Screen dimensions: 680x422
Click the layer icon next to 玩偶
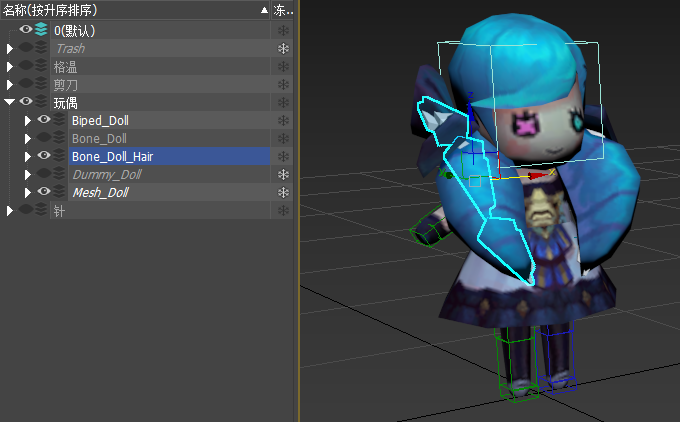coord(41,102)
